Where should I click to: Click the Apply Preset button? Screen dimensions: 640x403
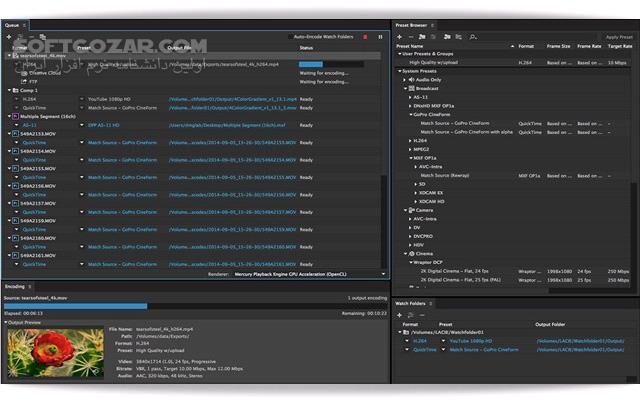[x=619, y=37]
